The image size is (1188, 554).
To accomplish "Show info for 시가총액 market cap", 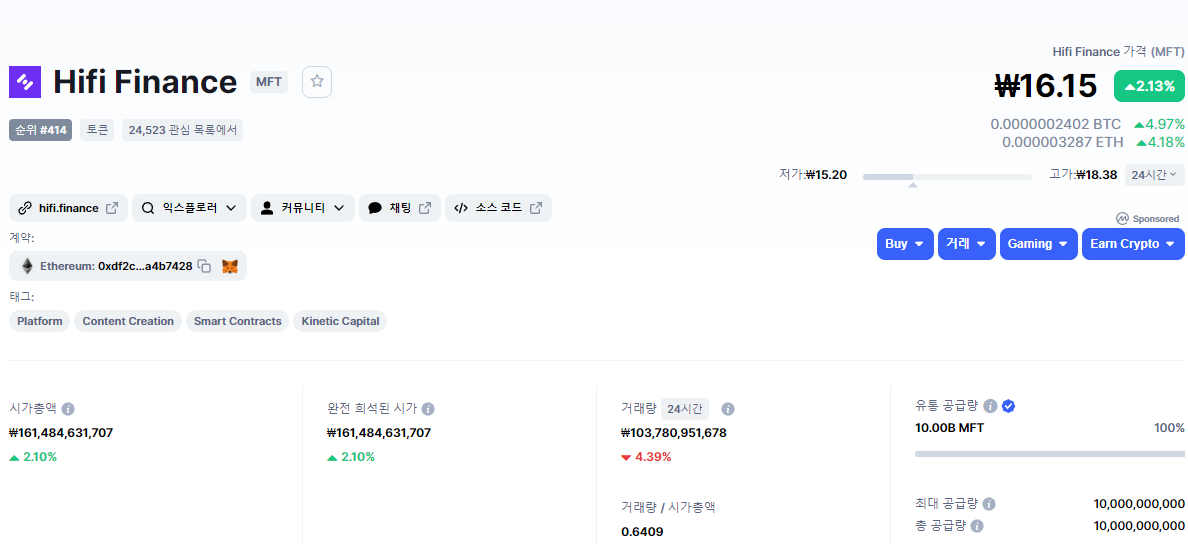I will click(67, 409).
